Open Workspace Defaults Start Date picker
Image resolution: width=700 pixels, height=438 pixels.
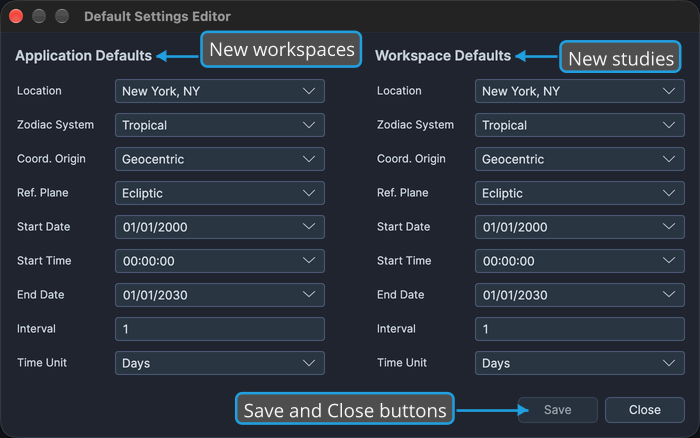pyautogui.click(x=579, y=227)
